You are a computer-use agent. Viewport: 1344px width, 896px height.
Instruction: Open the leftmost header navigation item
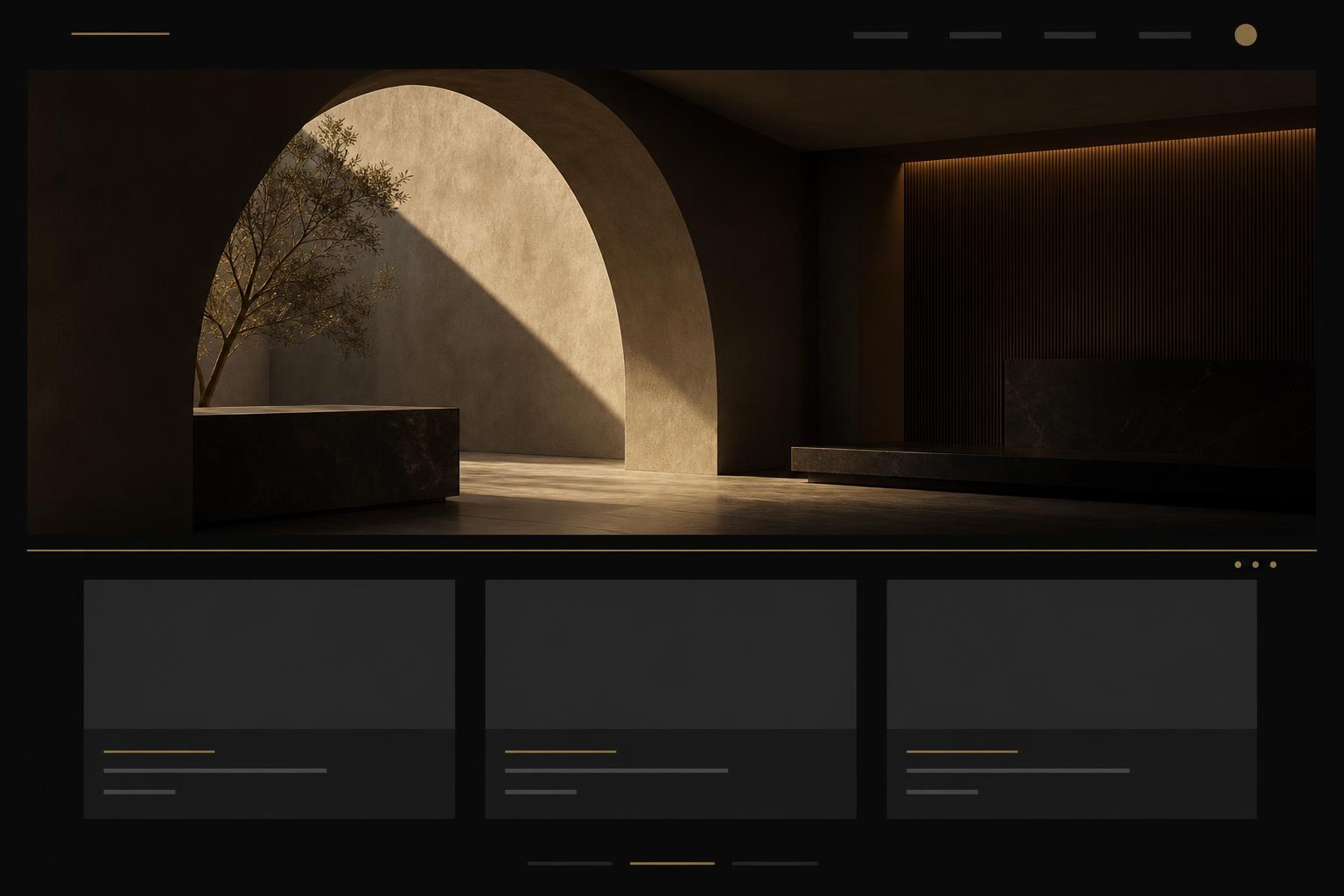pos(880,35)
